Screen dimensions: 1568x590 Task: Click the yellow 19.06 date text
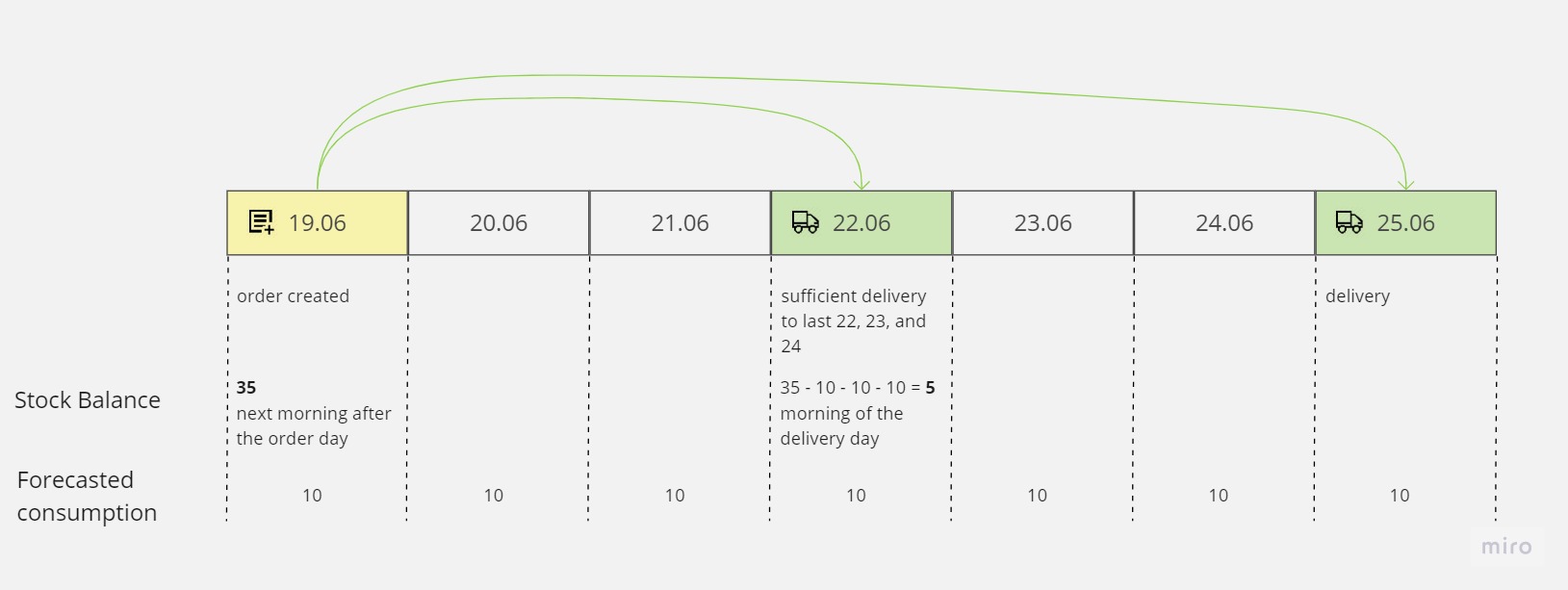coord(318,223)
